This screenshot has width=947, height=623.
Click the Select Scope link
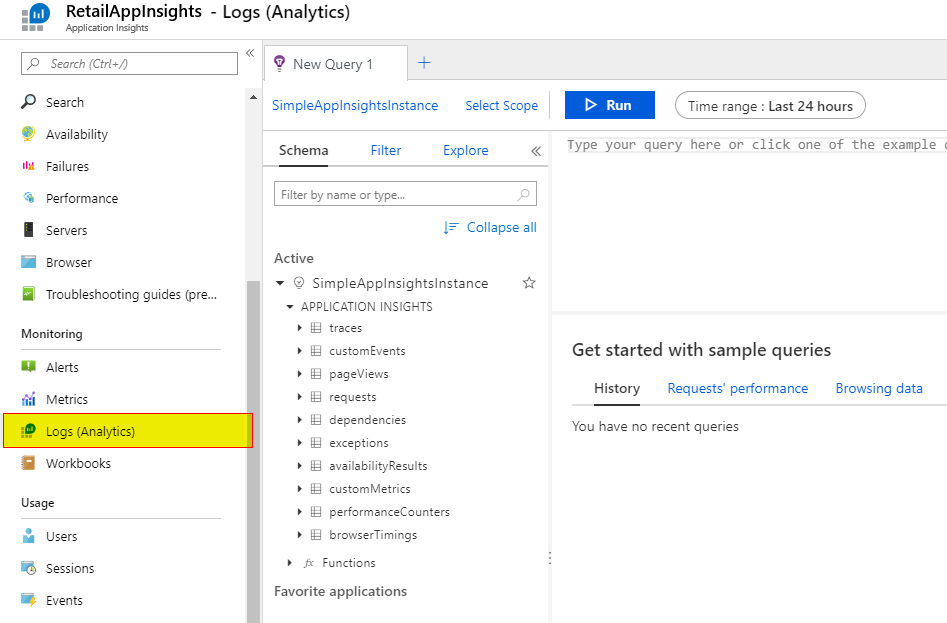pyautogui.click(x=501, y=105)
